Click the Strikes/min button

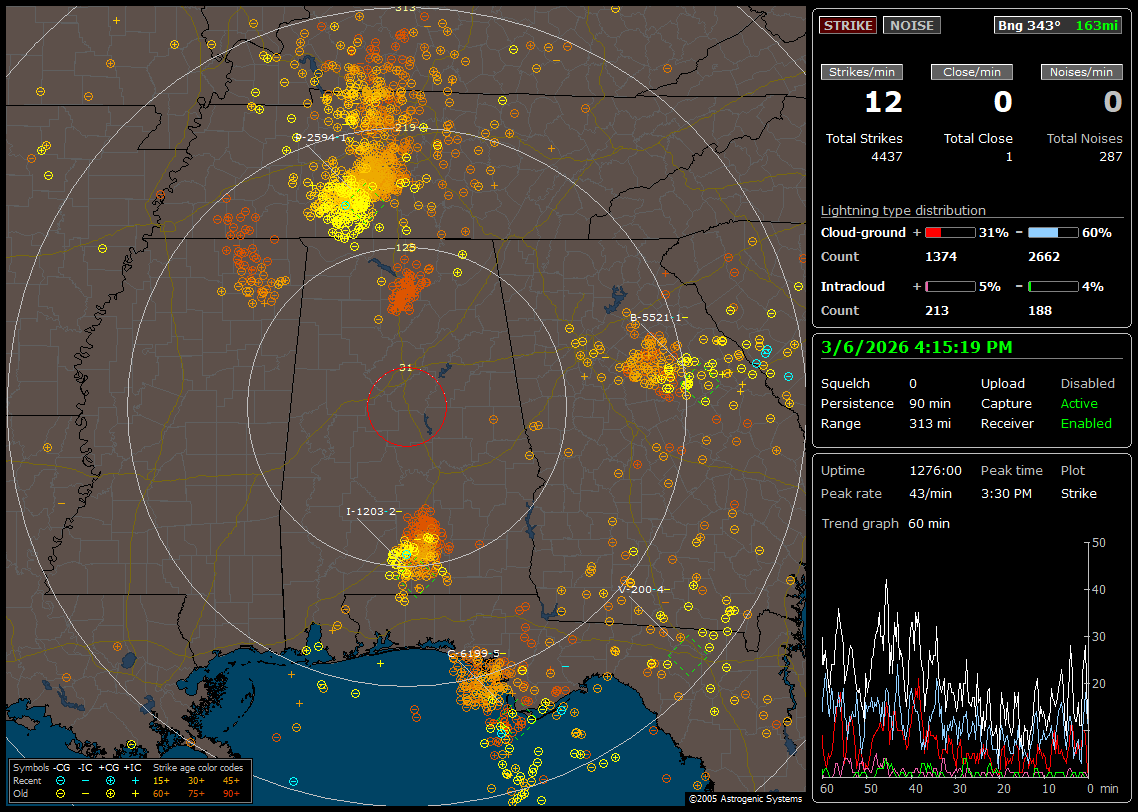(862, 72)
